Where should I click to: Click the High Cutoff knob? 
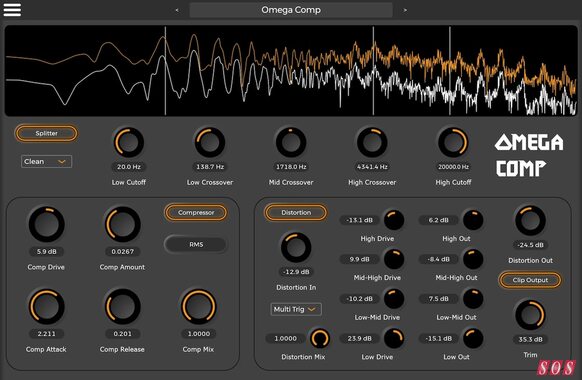453,142
